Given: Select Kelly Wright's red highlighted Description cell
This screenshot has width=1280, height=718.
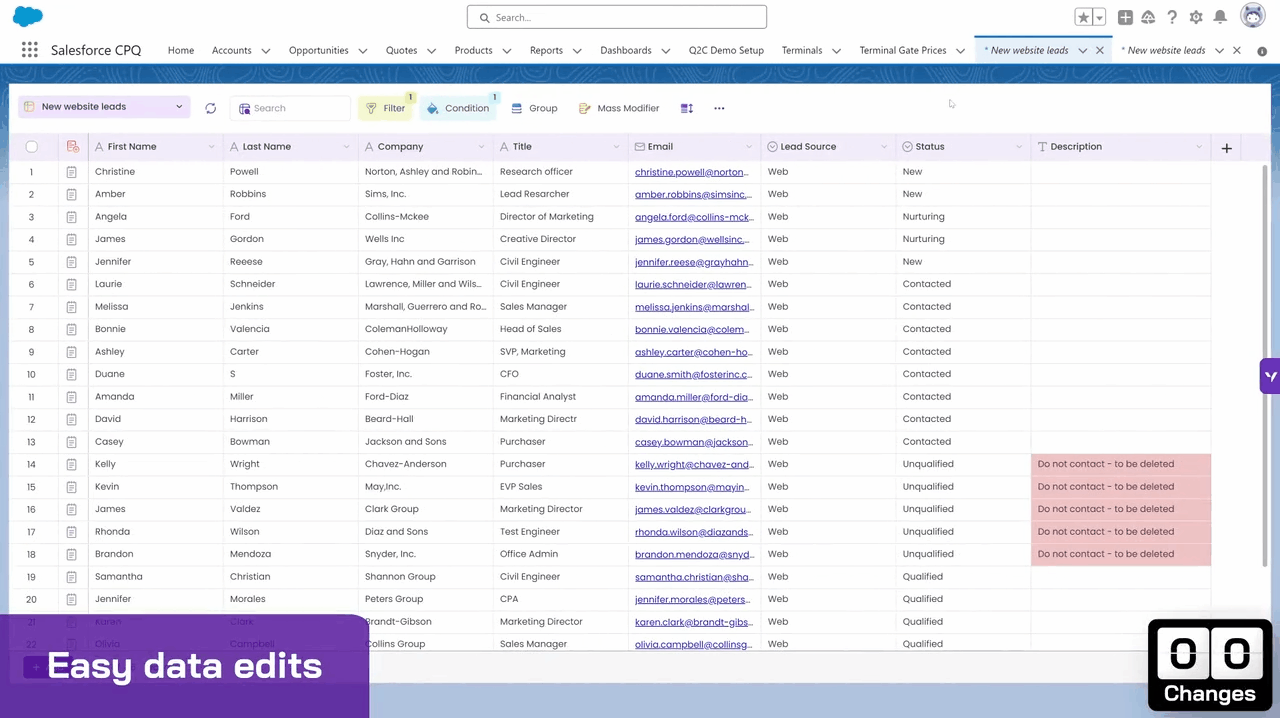Looking at the screenshot, I should pyautogui.click(x=1120, y=464).
